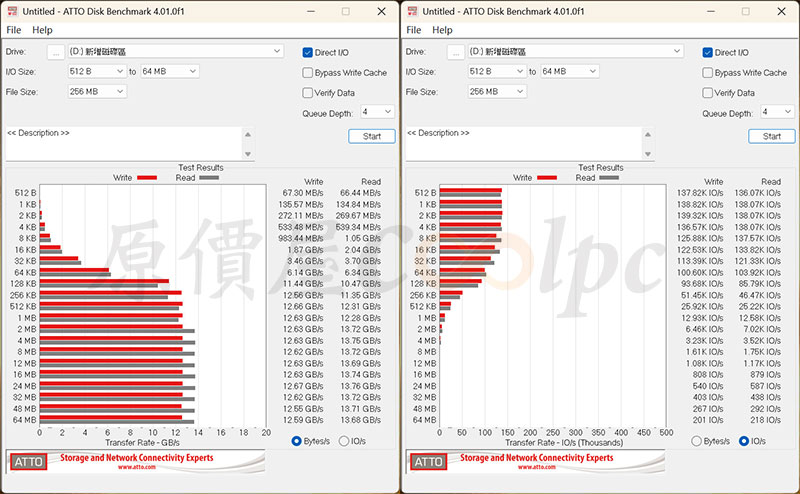Click Description text field in right window

pos(523,143)
